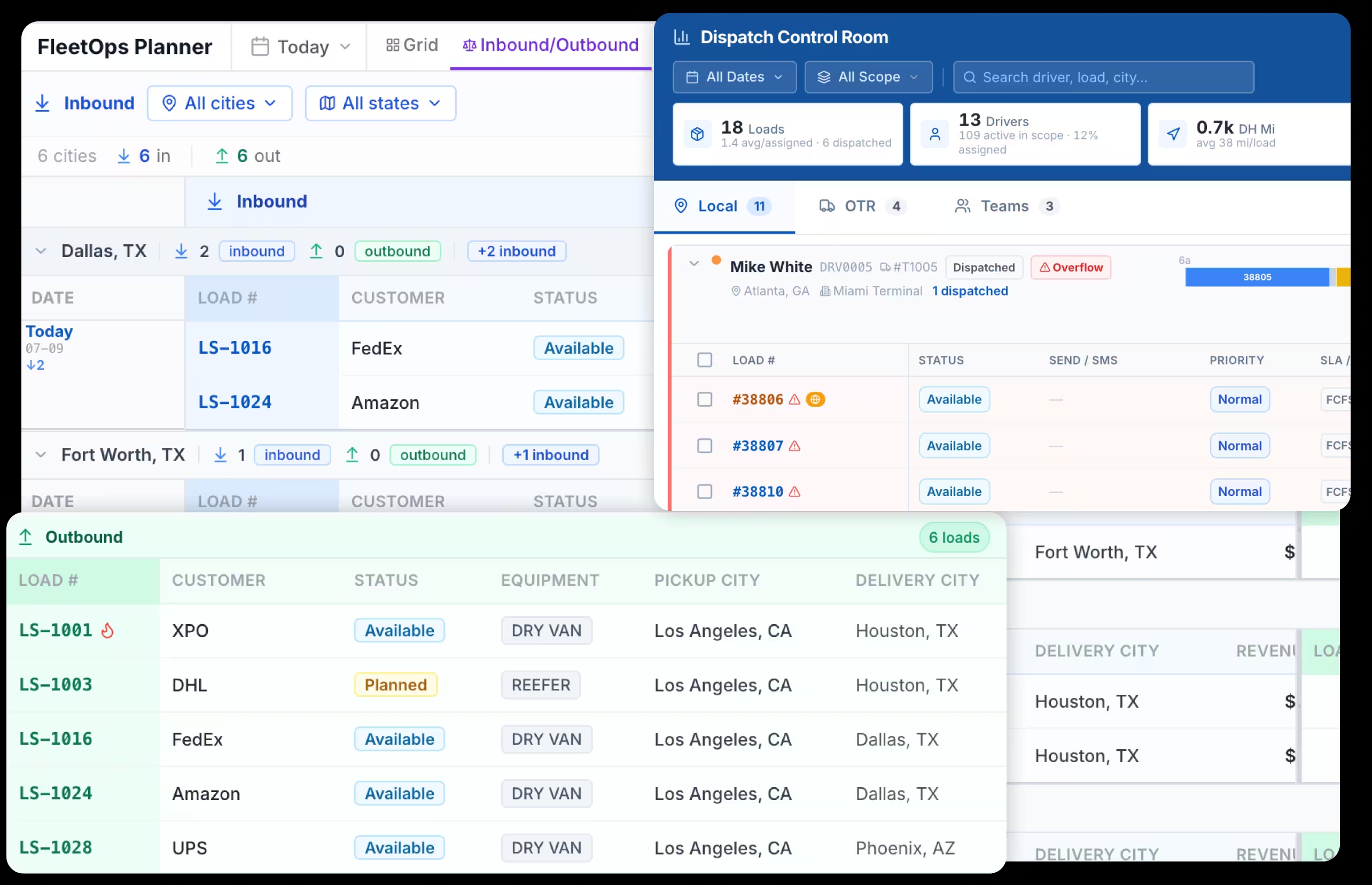Open the All Dates dropdown
Image resolution: width=1372 pixels, height=885 pixels.
[x=734, y=77]
